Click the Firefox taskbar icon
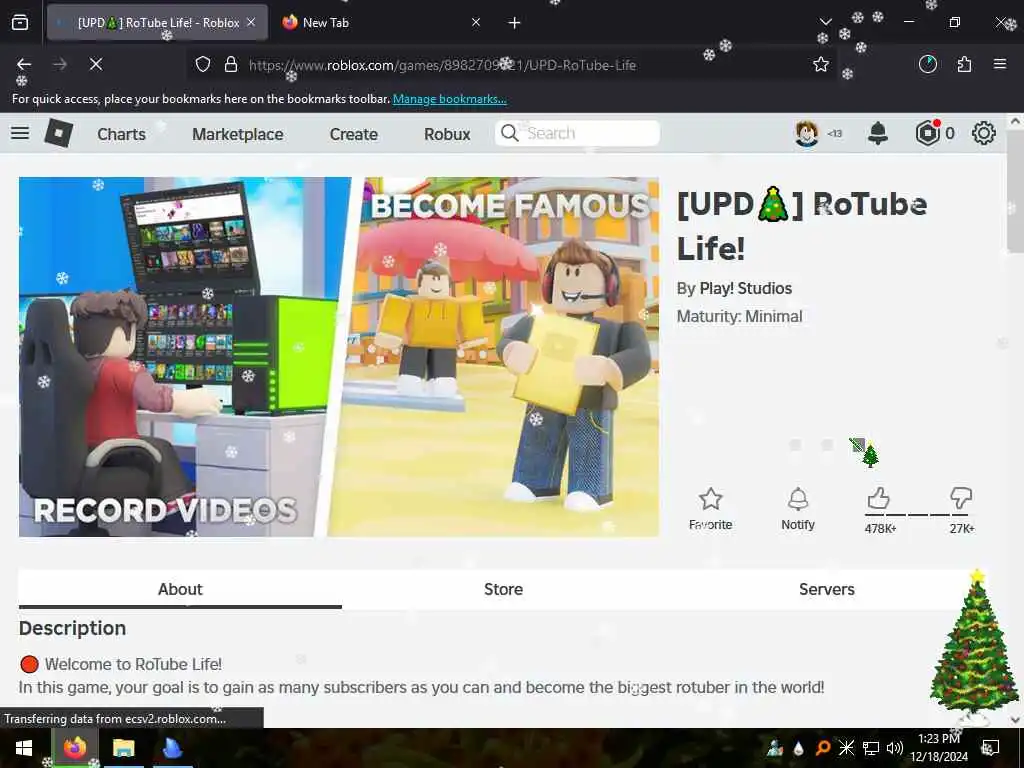Viewport: 1024px width, 768px height. [74, 748]
